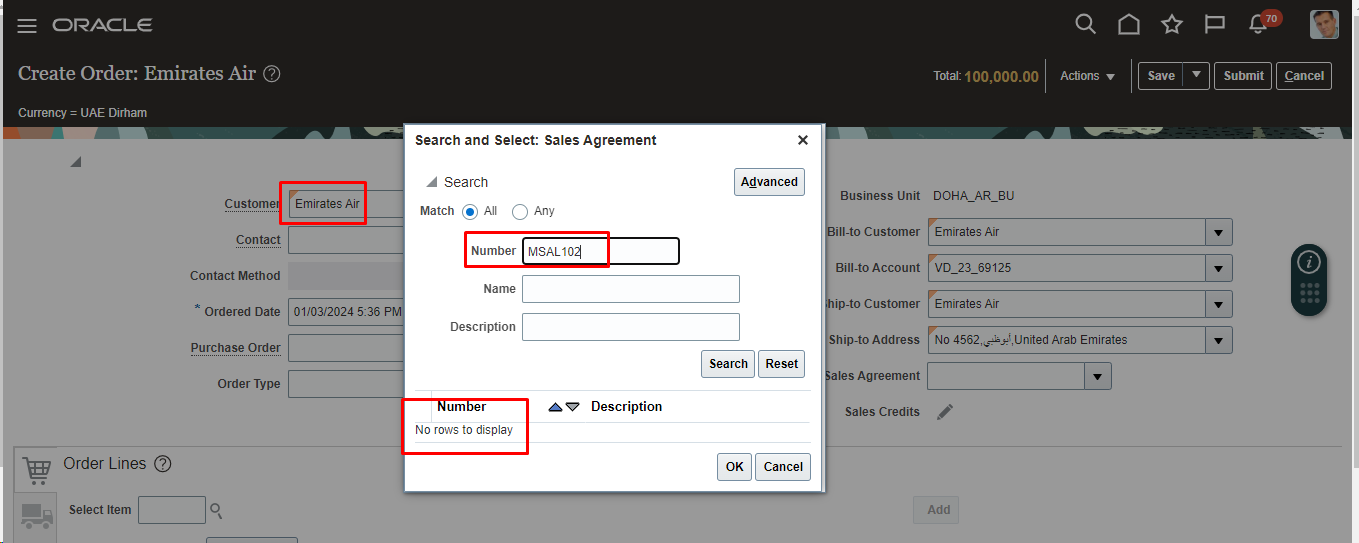The image size is (1359, 543).
Task: Open the search magnifier in header
Action: point(1086,24)
